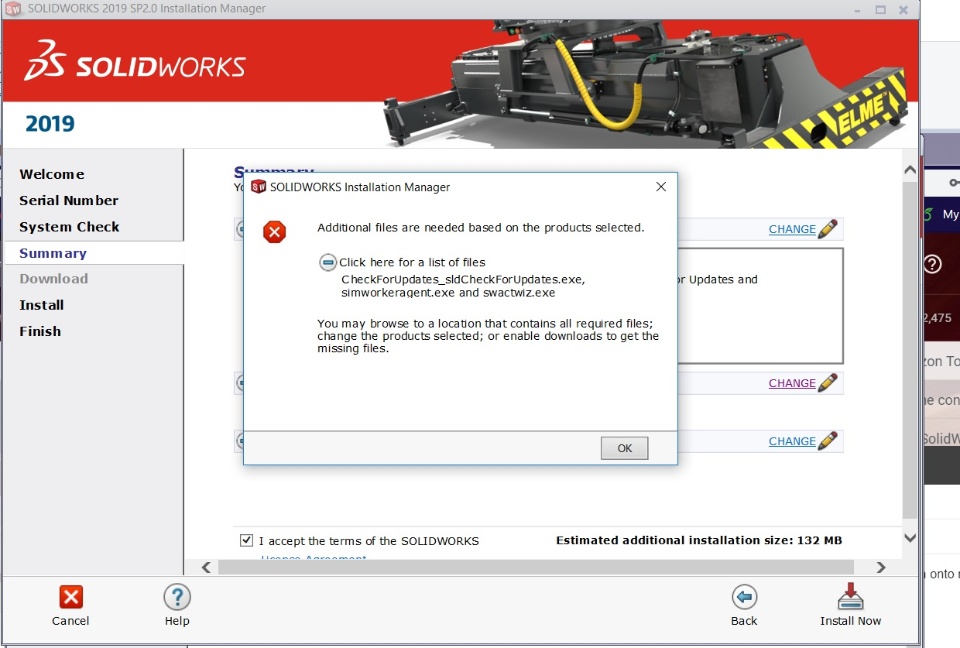Click pencil icon beside the purple CHANGE link

pyautogui.click(x=827, y=383)
